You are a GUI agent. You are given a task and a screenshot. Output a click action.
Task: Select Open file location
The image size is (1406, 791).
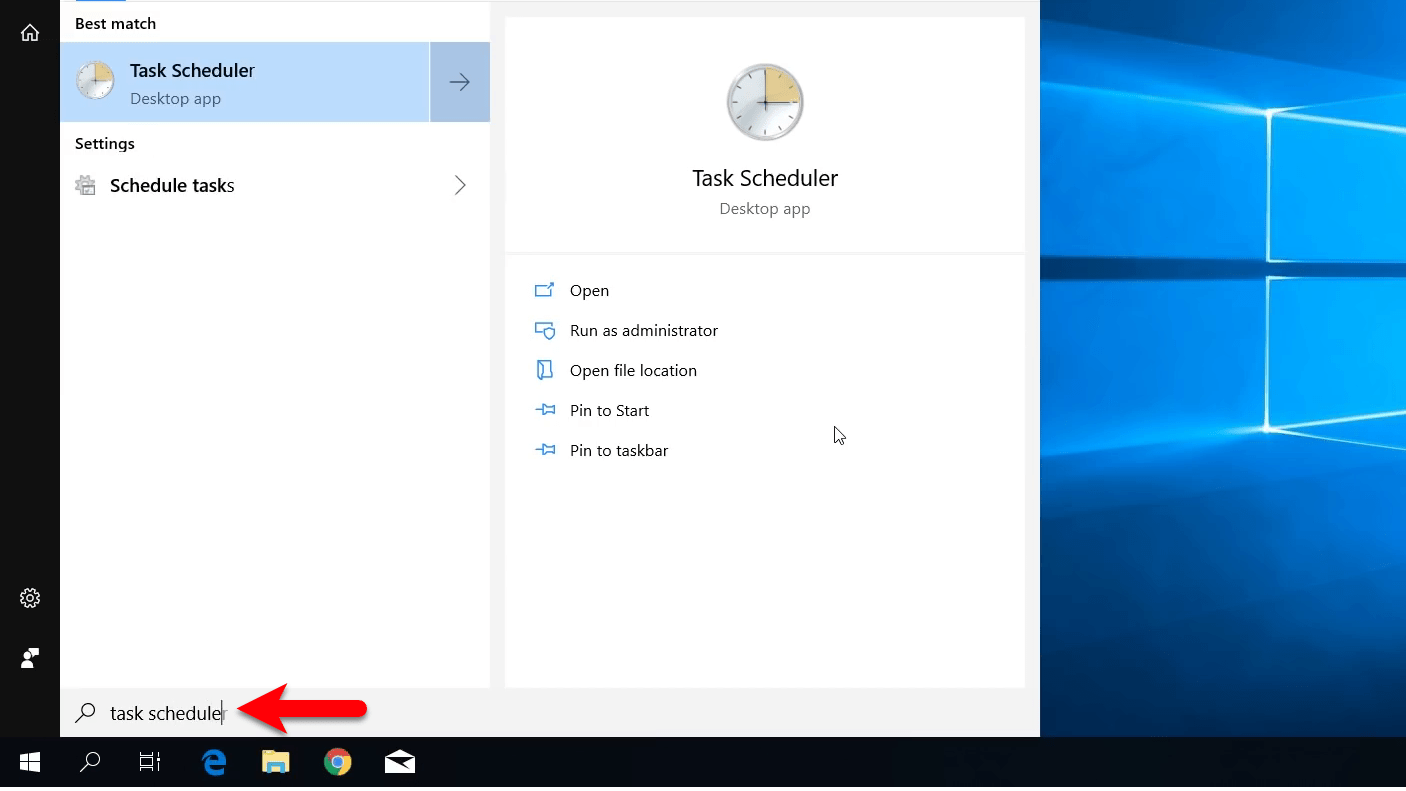(633, 371)
